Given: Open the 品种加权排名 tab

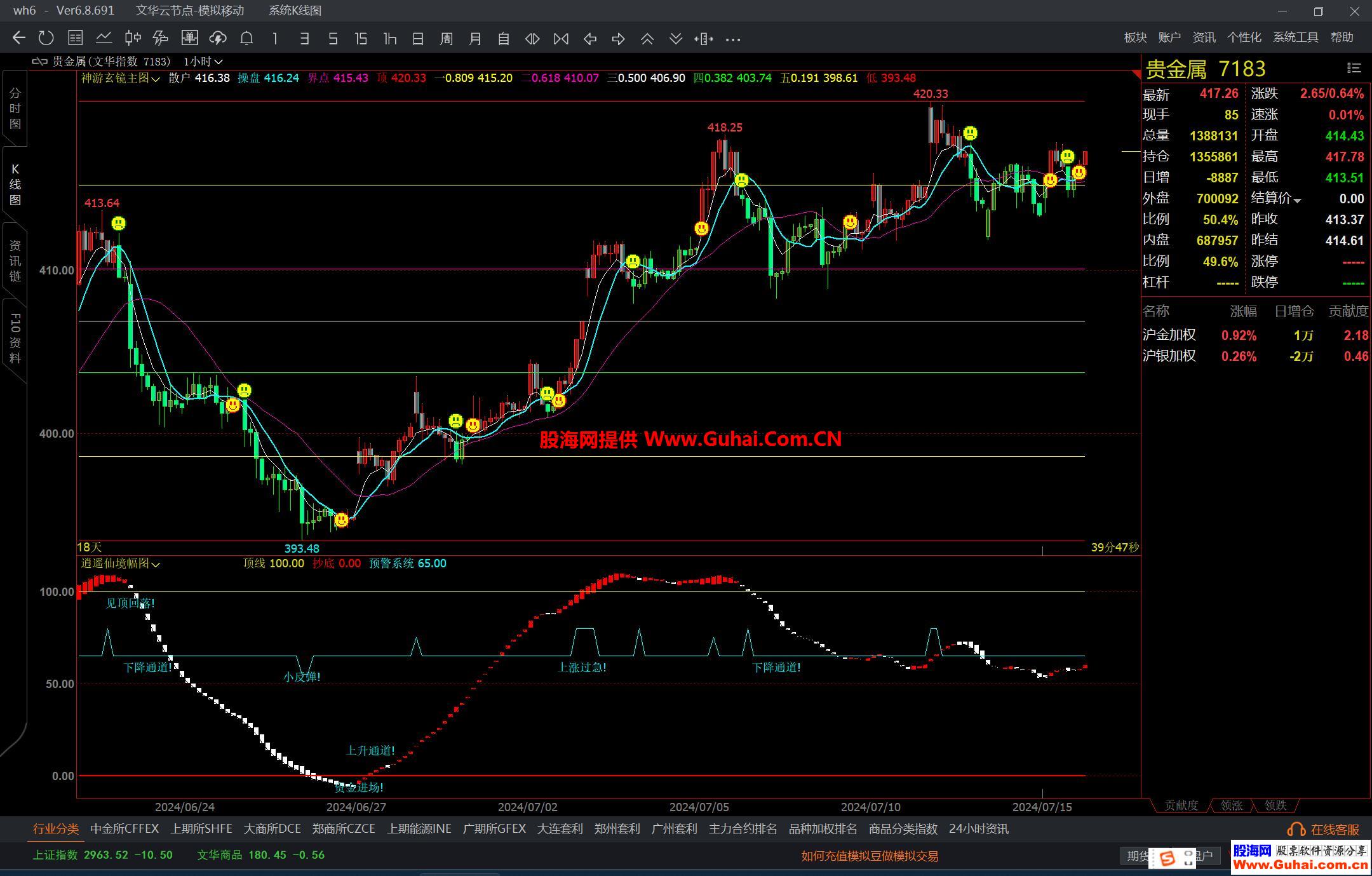Looking at the screenshot, I should (823, 829).
